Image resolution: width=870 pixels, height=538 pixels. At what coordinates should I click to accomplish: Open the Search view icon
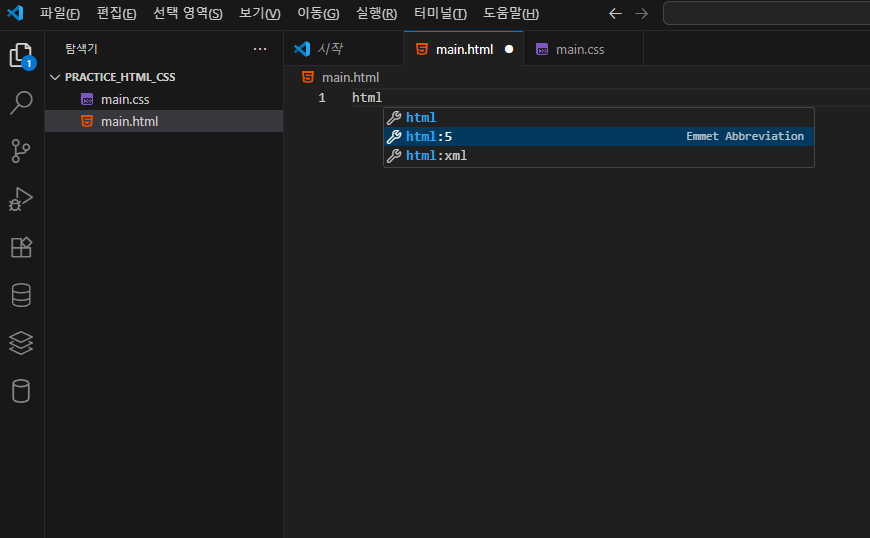tap(21, 103)
